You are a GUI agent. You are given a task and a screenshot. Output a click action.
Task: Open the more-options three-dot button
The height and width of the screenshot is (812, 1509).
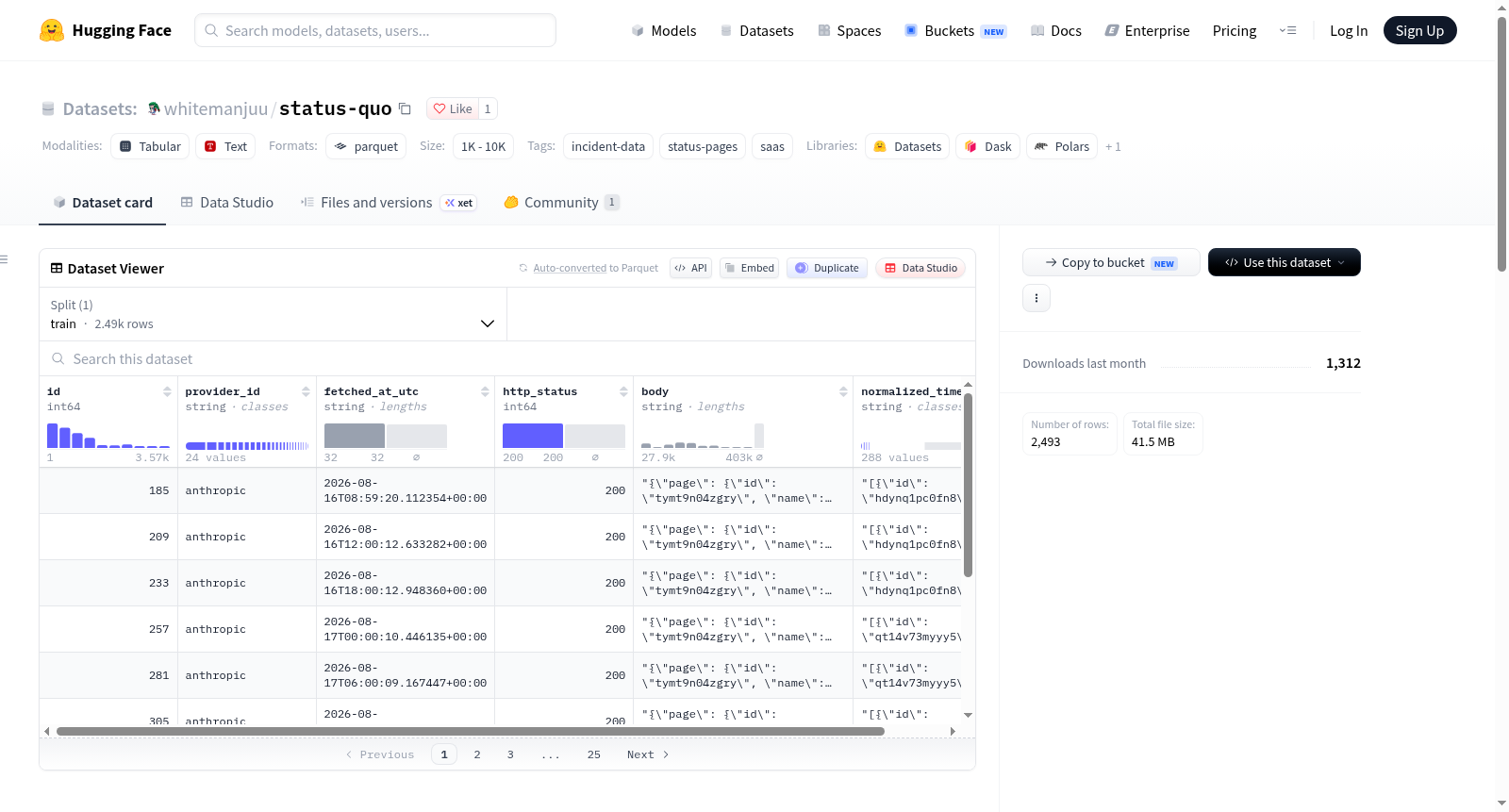[x=1036, y=298]
